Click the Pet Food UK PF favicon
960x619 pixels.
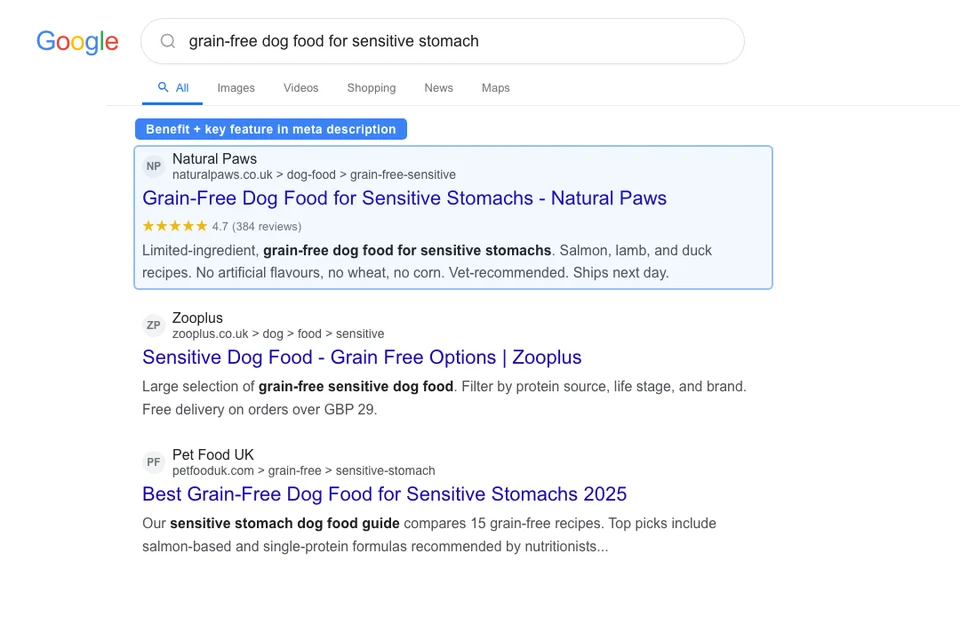153,462
